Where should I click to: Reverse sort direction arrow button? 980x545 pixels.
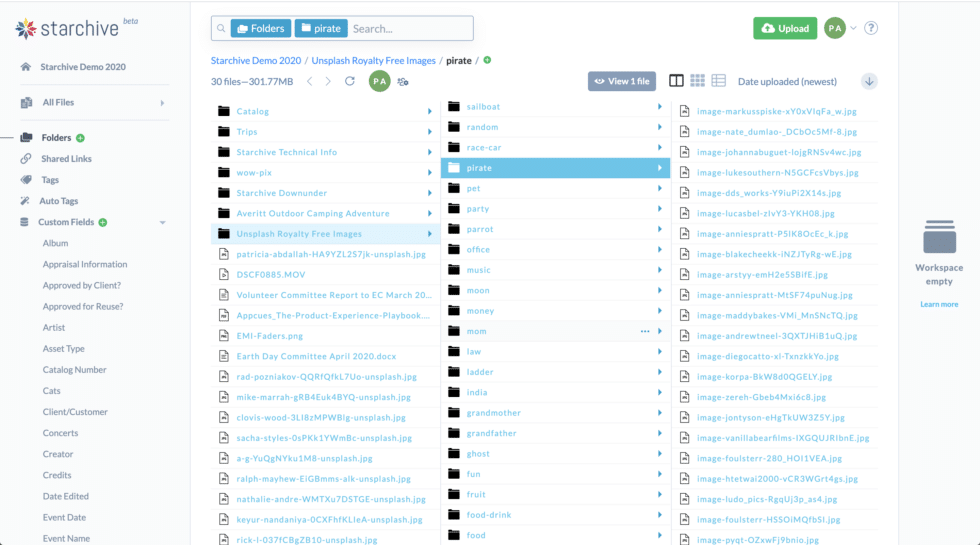coord(869,81)
